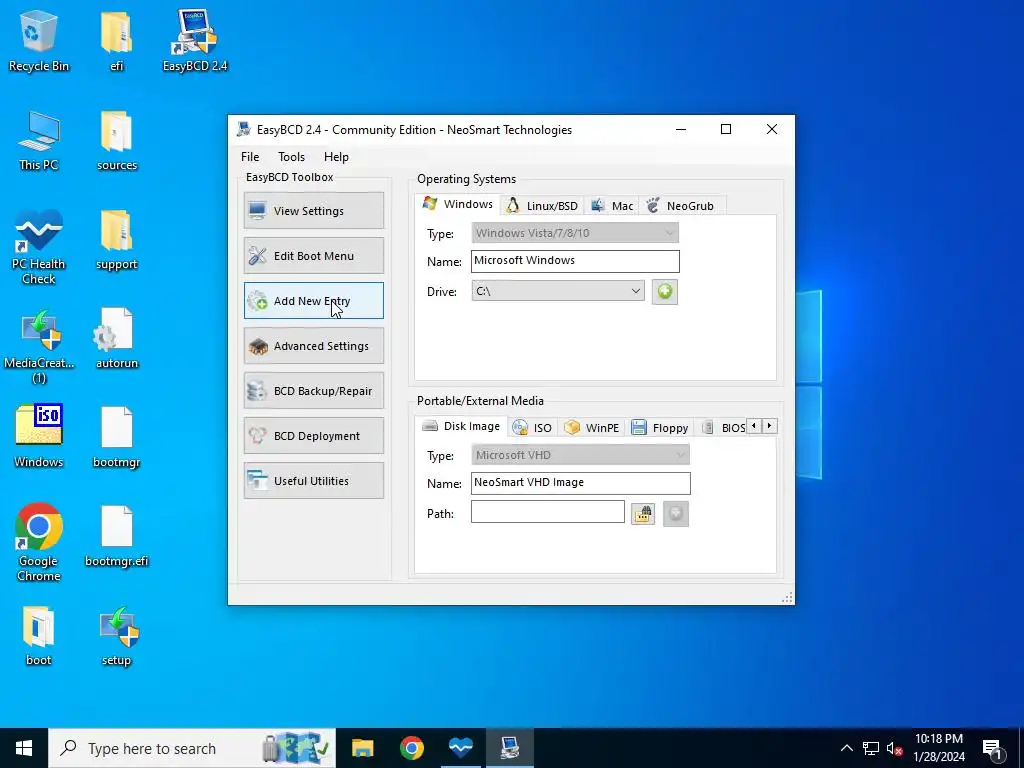Screen dimensions: 1024x768
Task: Select the BIOS tab
Action: click(724, 428)
